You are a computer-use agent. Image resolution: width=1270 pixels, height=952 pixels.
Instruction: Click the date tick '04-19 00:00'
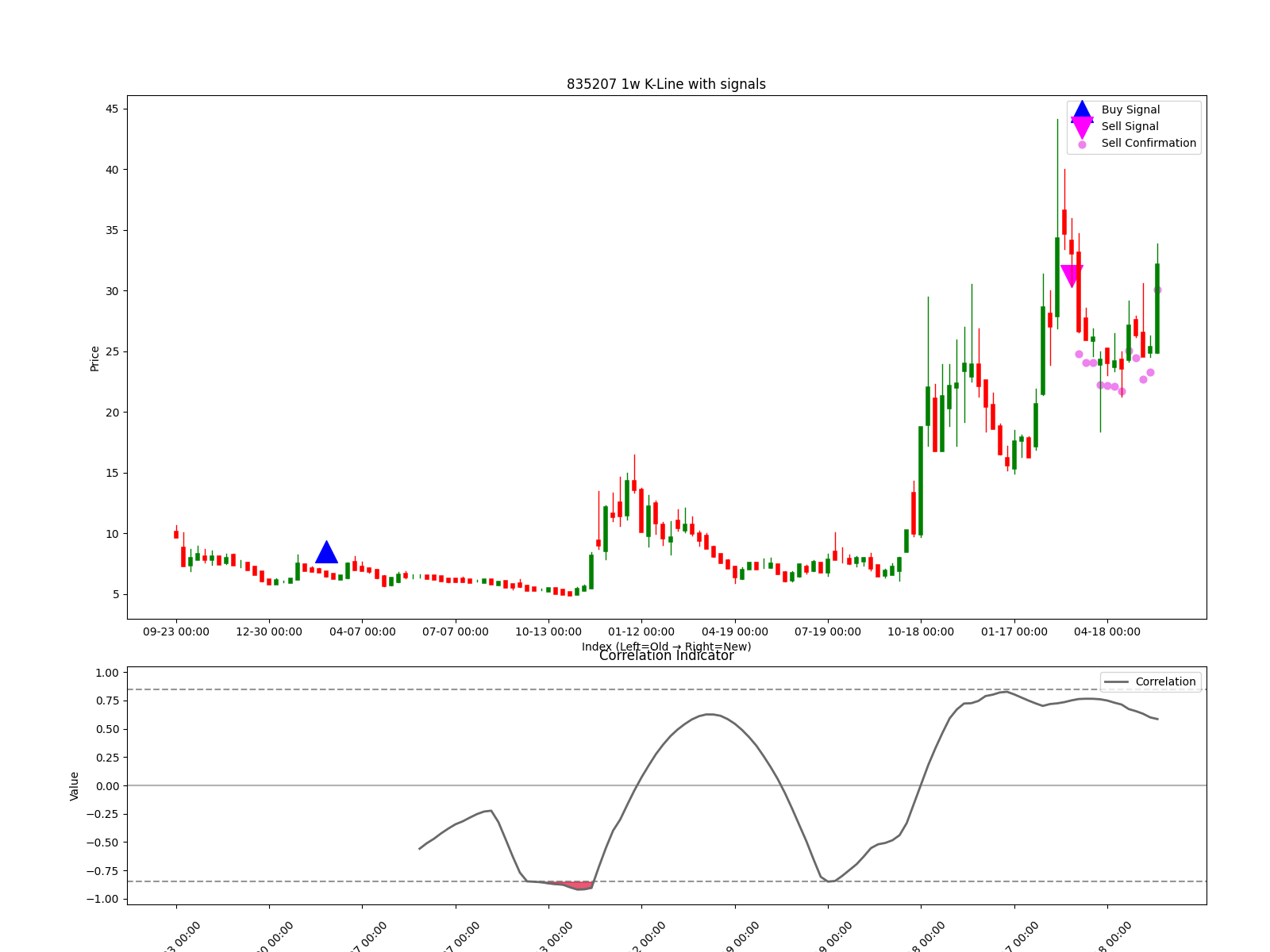point(735,631)
